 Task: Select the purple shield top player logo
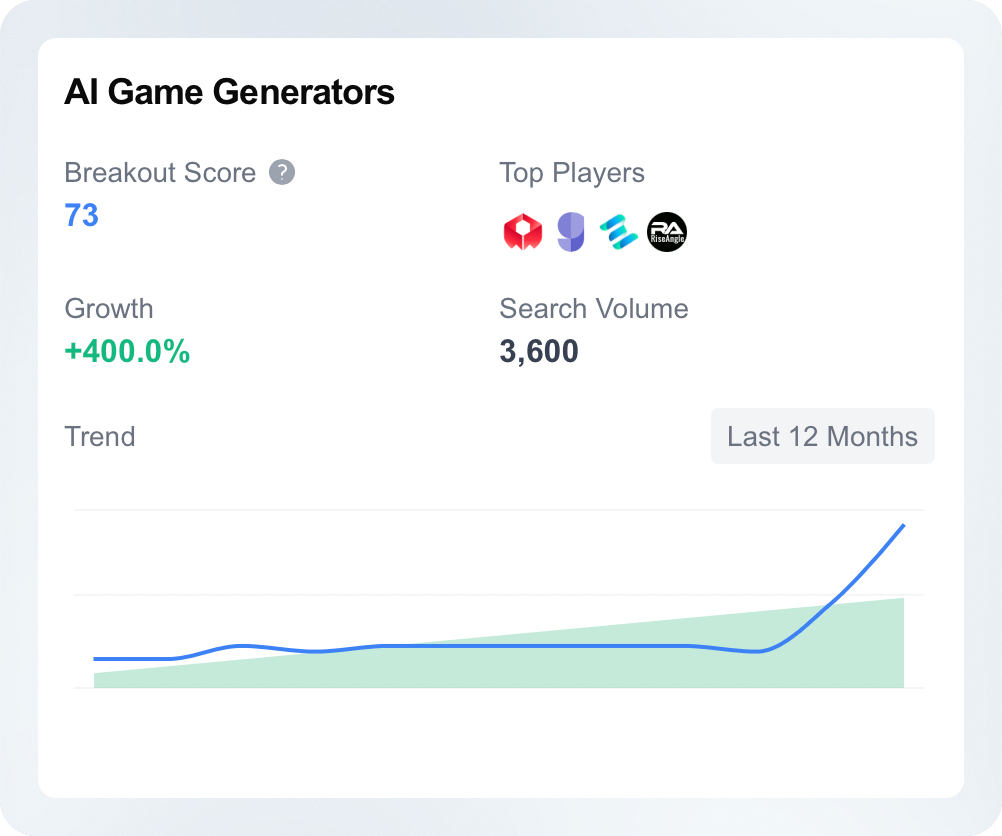571,231
